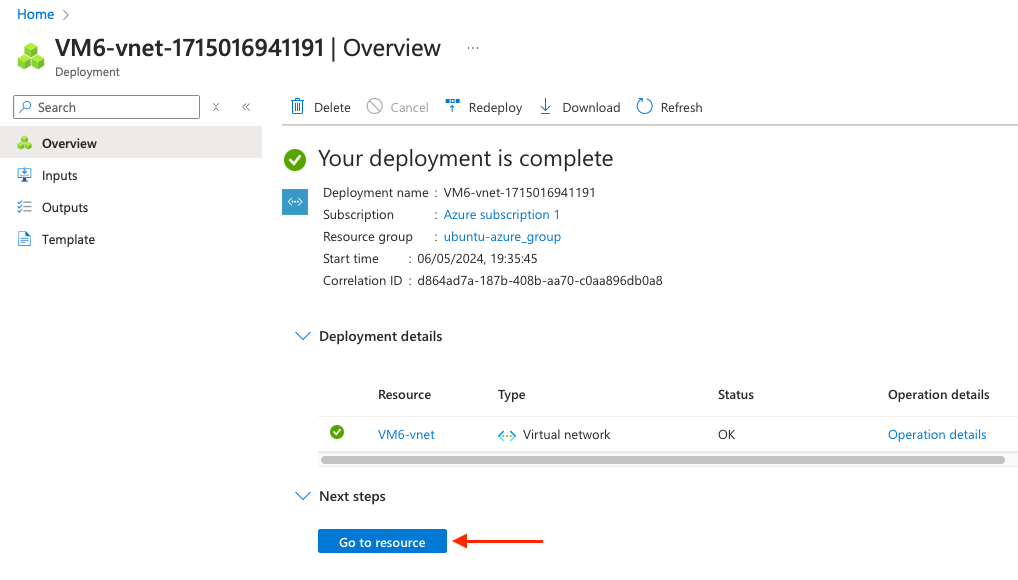Click the Cancel circle icon
The height and width of the screenshot is (580, 1018).
pos(375,107)
